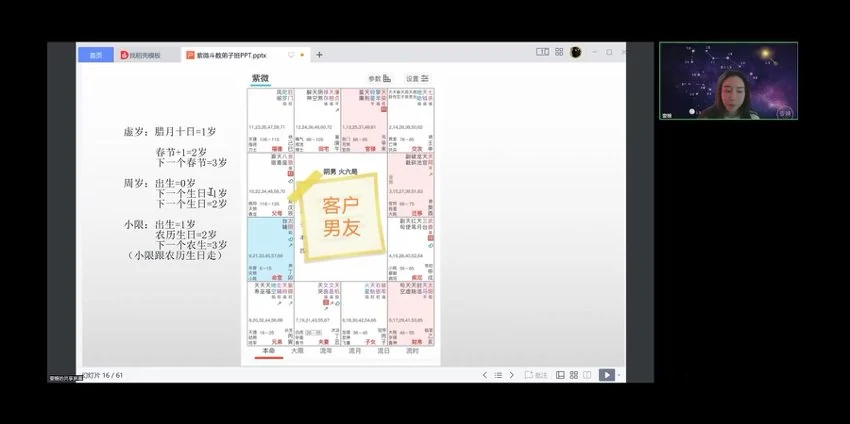Select the 紫微 heading tab in the chart
This screenshot has width=850, height=424.
point(260,79)
